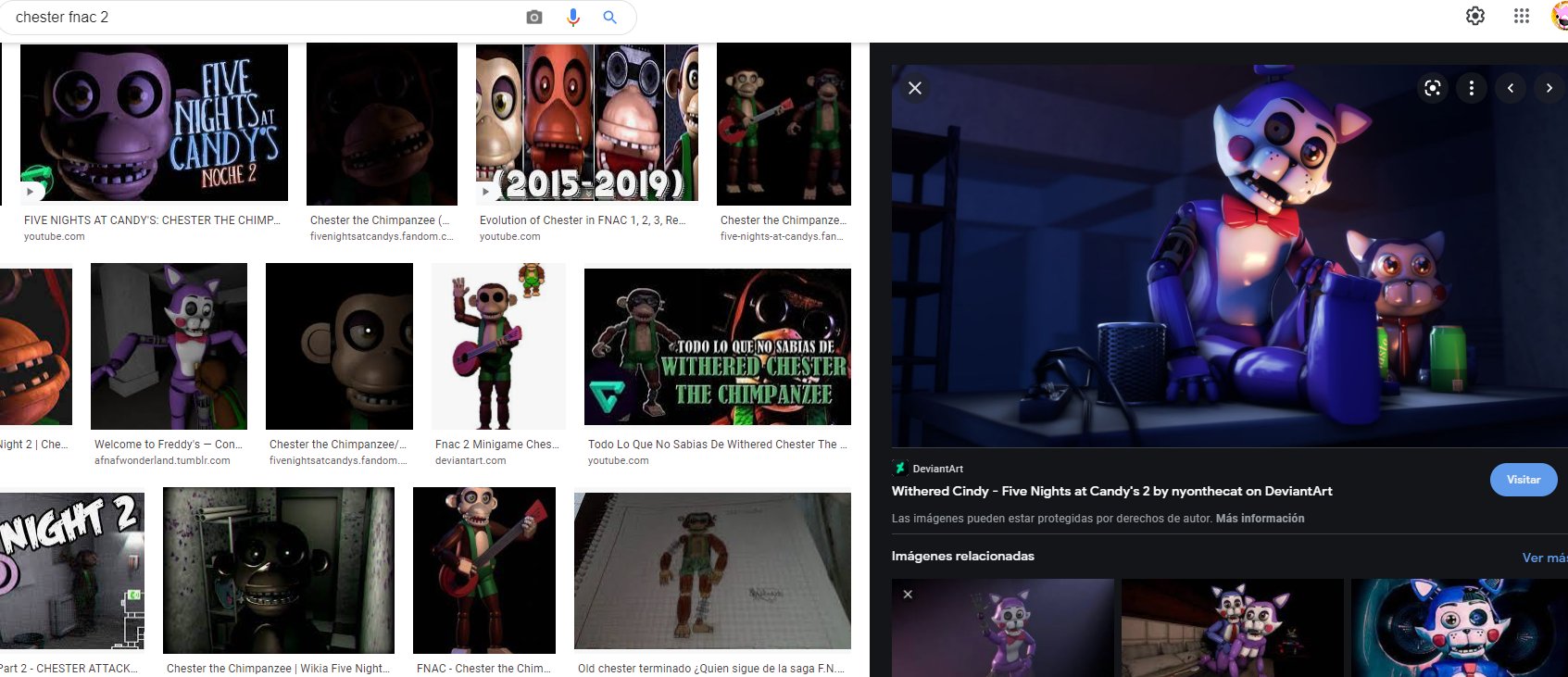Viewport: 1568px width, 677px height.
Task: Open the Fnac 2 Minigame Chester guitar thumbnail
Action: pos(498,346)
